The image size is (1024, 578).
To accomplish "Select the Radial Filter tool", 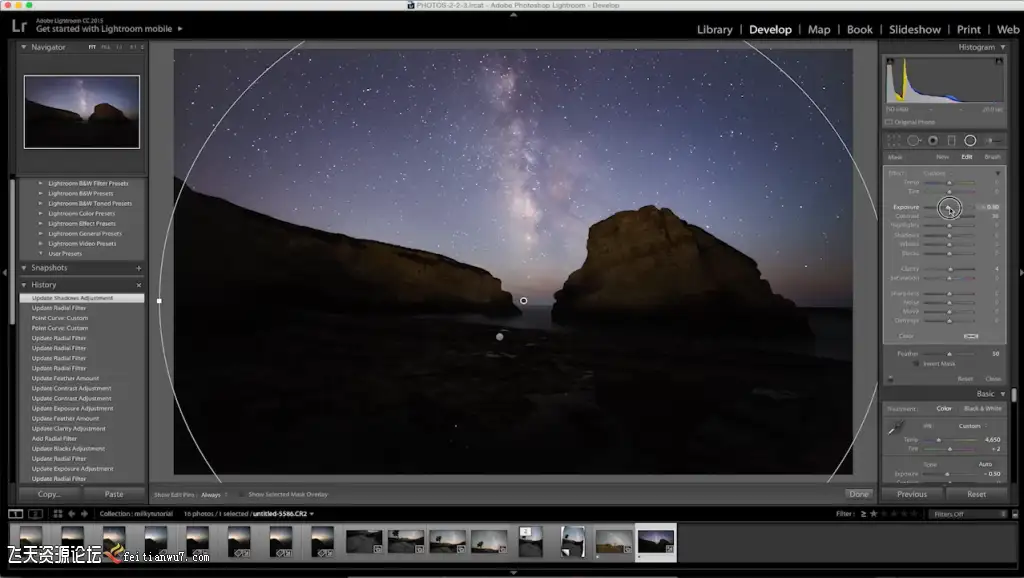I will point(970,140).
